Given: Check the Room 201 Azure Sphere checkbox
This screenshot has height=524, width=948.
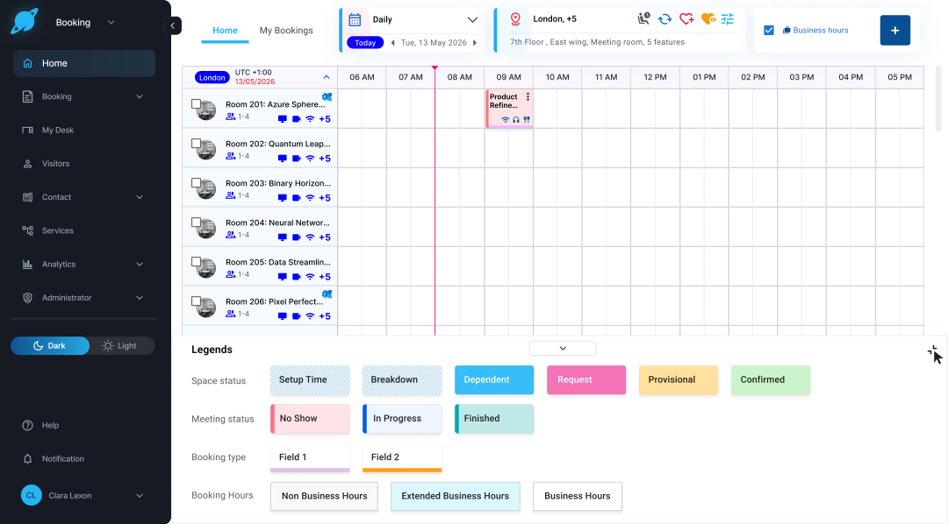Looking at the screenshot, I should (x=196, y=104).
